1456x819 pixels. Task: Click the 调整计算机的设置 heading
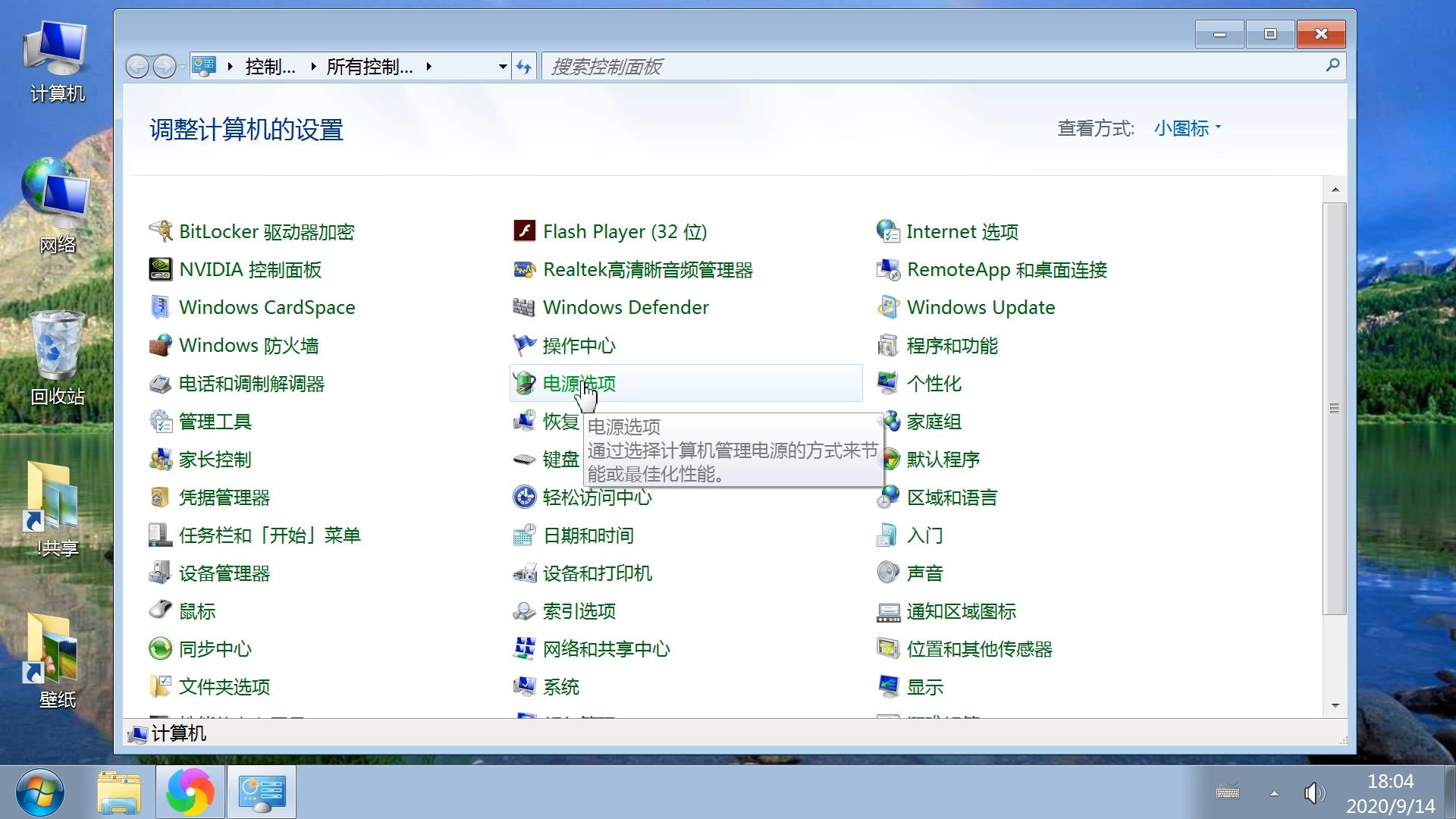[246, 130]
